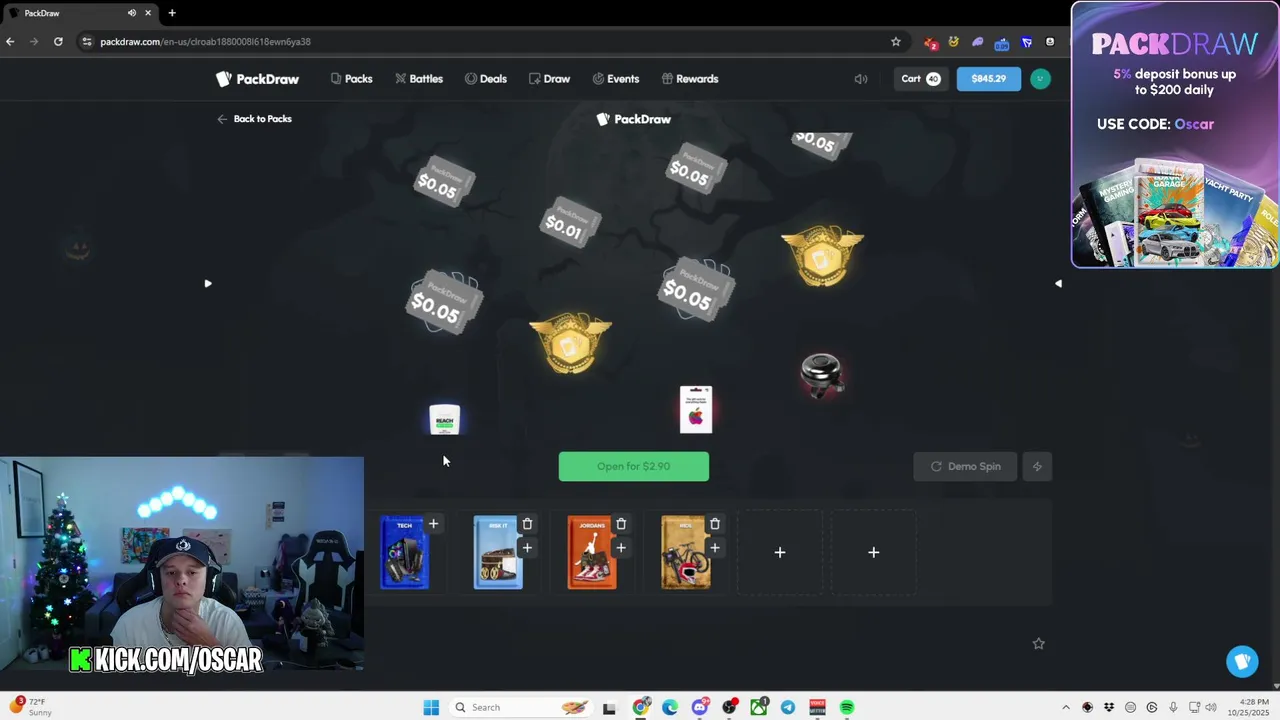This screenshot has height=720, width=1280.
Task: Select the JORDANS pack card
Action: [x=591, y=552]
